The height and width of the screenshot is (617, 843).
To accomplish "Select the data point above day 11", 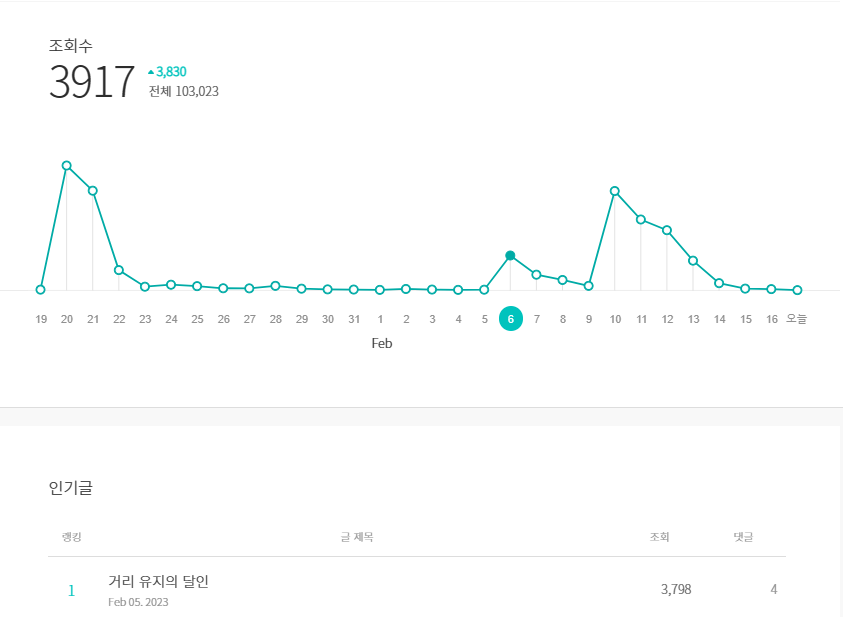I will click(641, 219).
